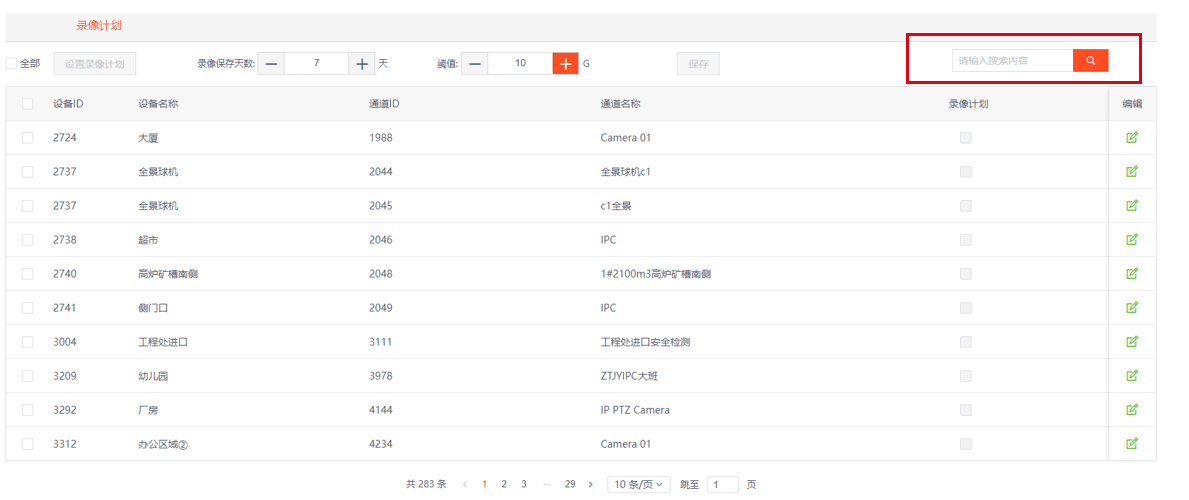Open the 10 条/页 page size dropdown
The height and width of the screenshot is (500, 1189).
[638, 484]
